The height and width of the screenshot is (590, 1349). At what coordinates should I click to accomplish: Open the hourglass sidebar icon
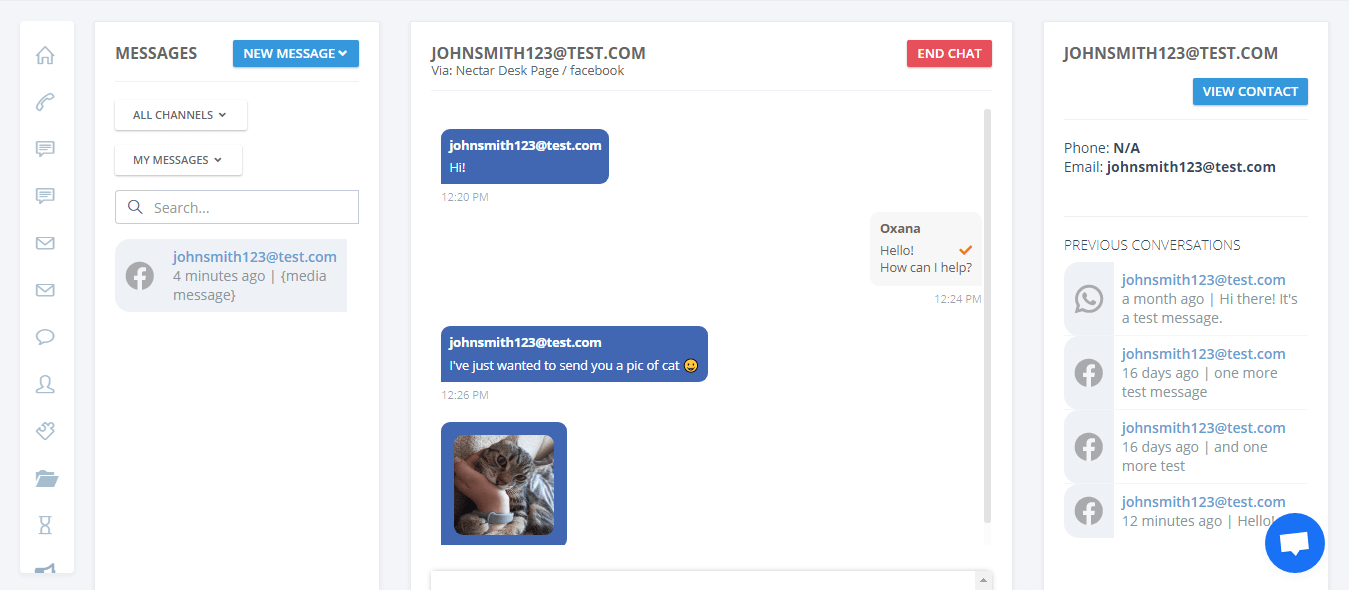[x=45, y=525]
